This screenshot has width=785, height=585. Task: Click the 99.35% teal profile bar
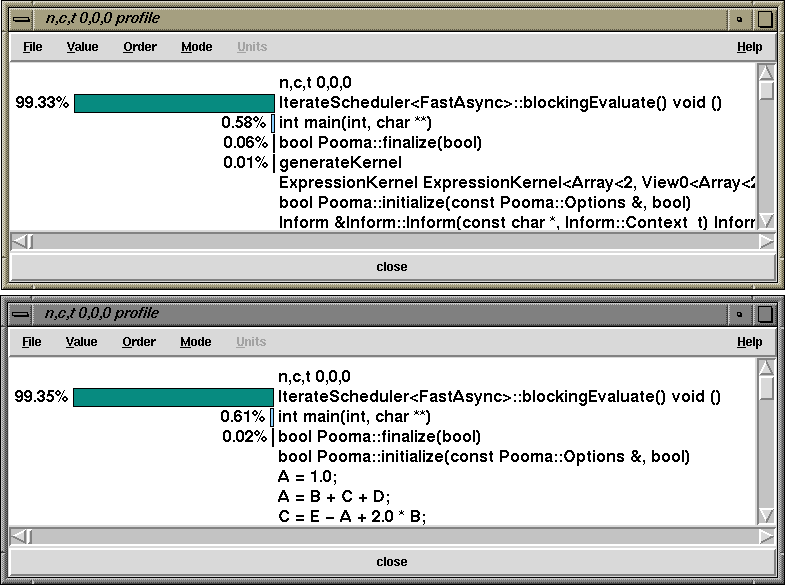tap(173, 397)
